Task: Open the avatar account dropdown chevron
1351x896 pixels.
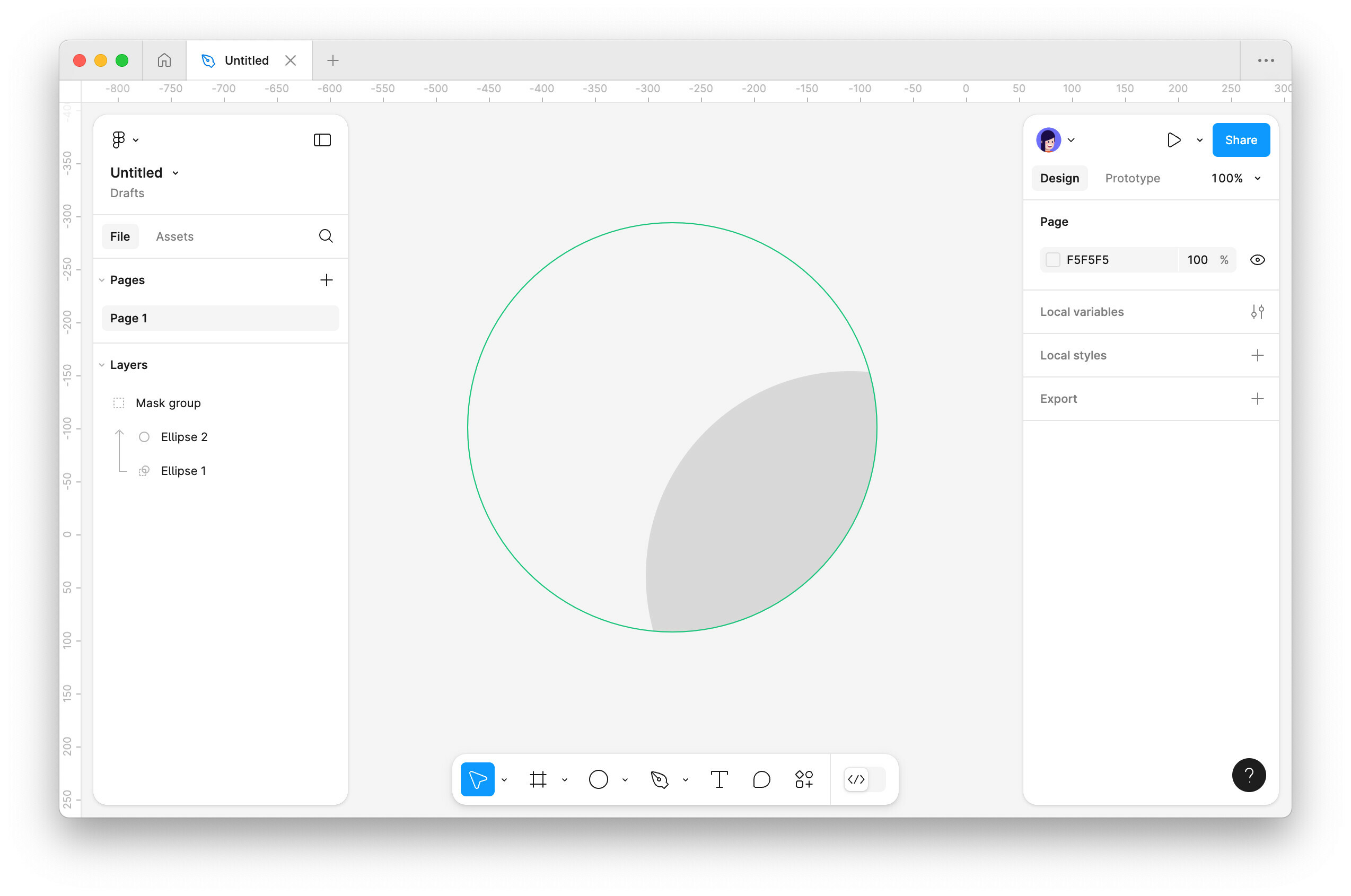Action: (x=1072, y=140)
